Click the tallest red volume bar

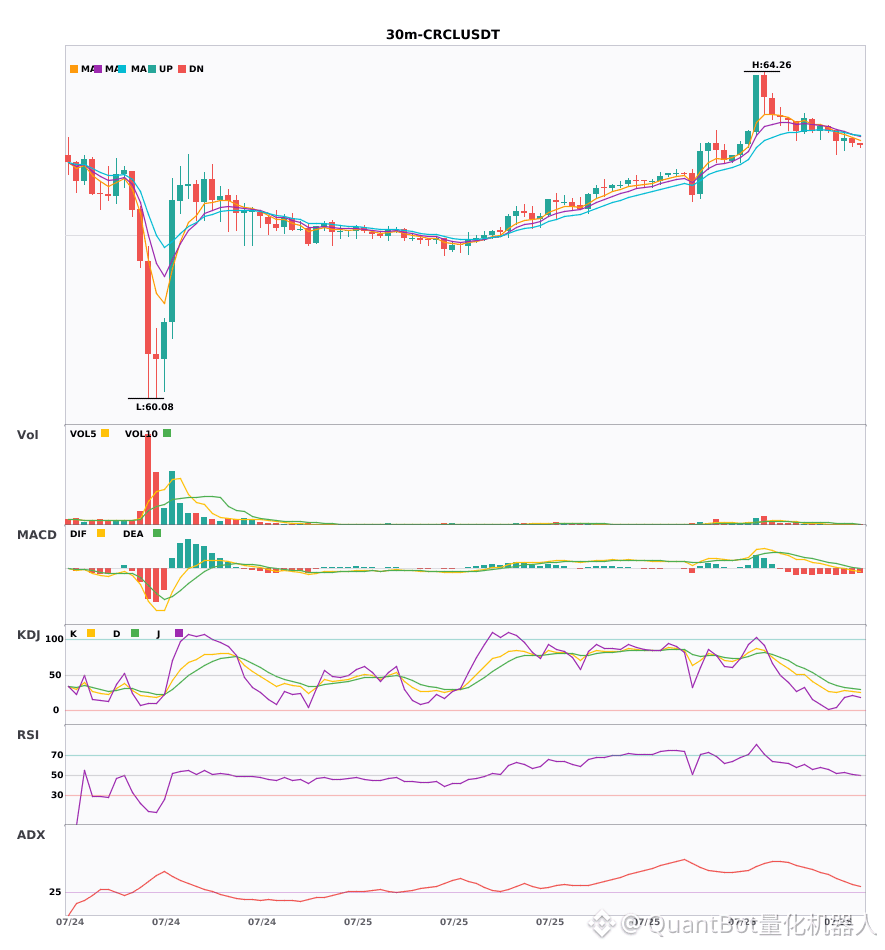pyautogui.click(x=148, y=479)
